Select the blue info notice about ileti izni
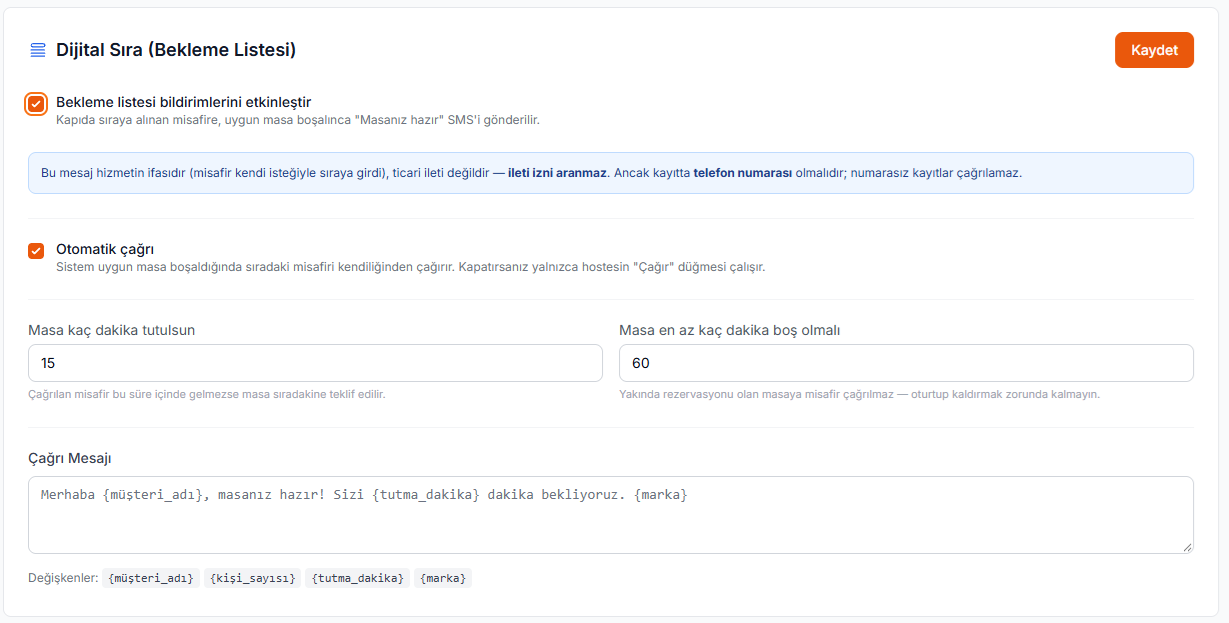The image size is (1229, 623). (611, 173)
